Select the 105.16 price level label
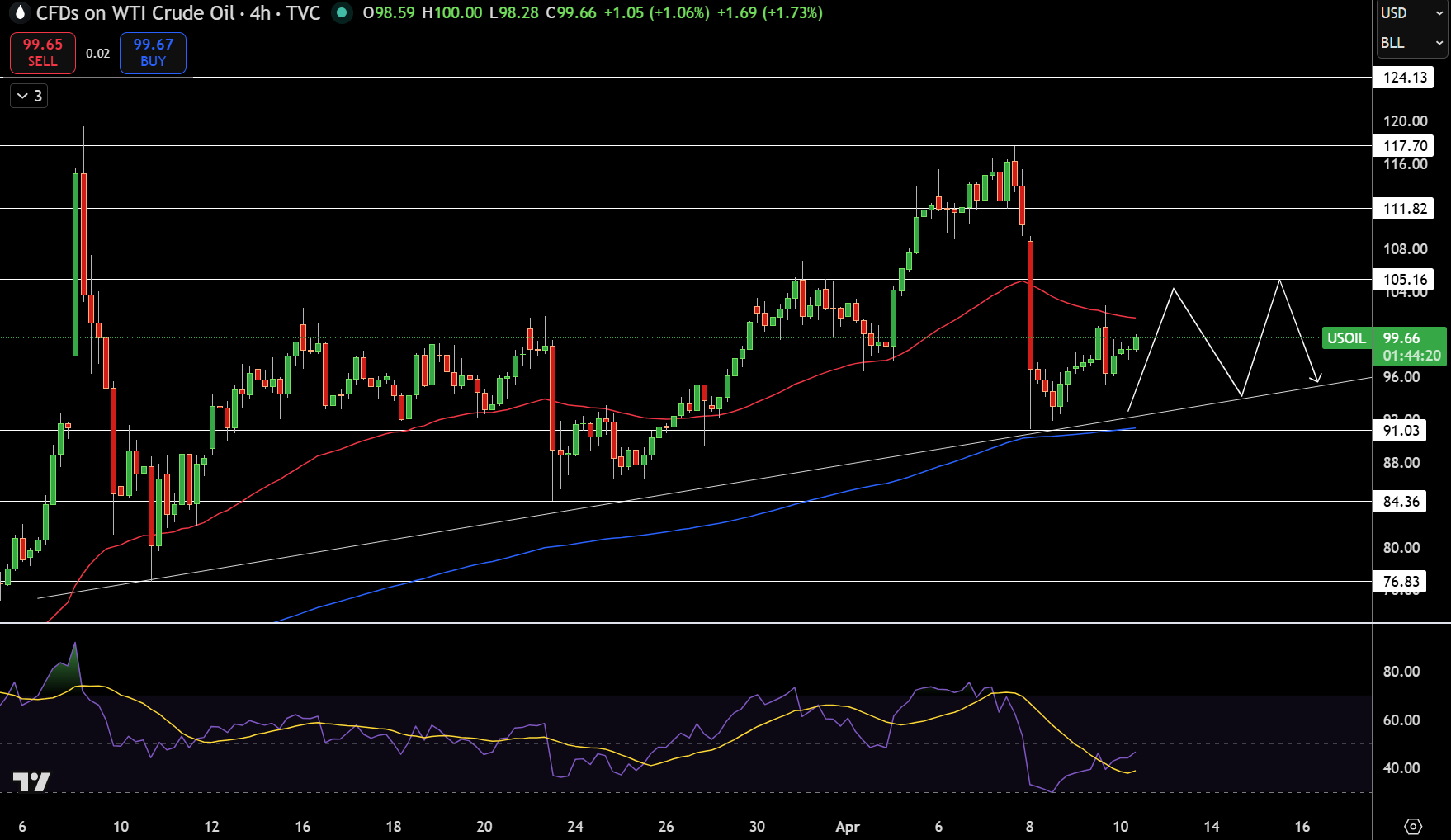 coord(1405,280)
